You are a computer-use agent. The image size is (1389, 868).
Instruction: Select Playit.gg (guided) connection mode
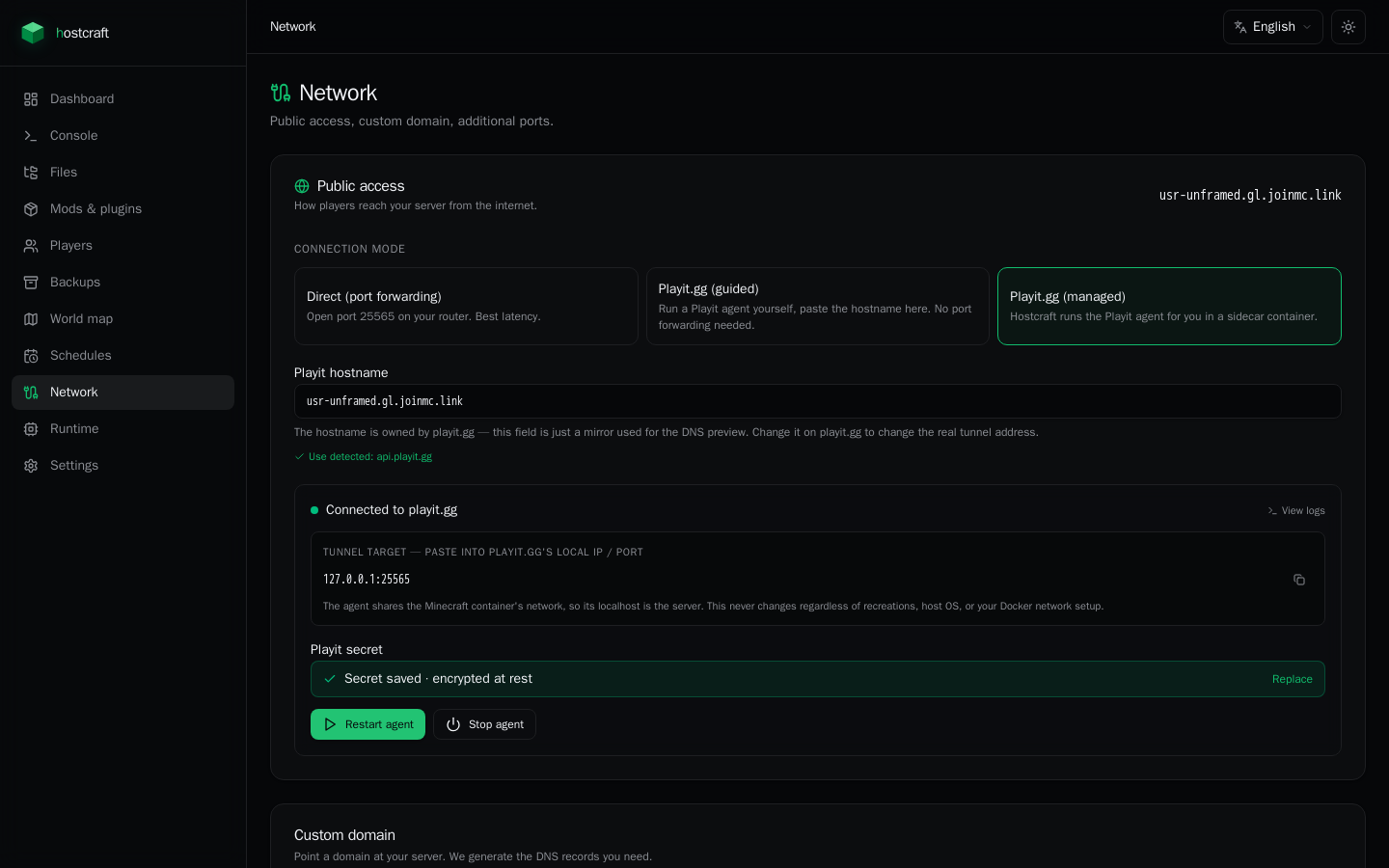pyautogui.click(x=818, y=306)
